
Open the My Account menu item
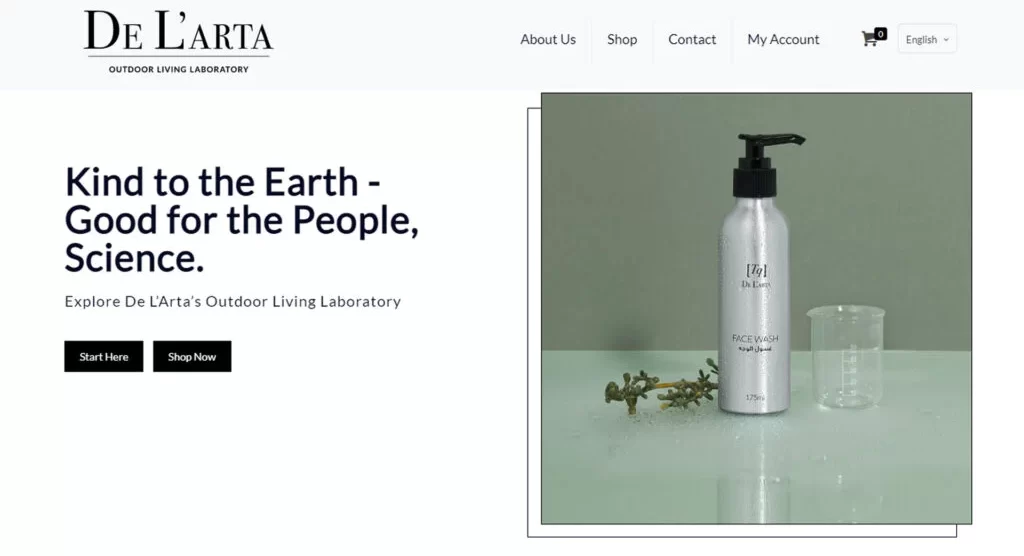tap(783, 39)
